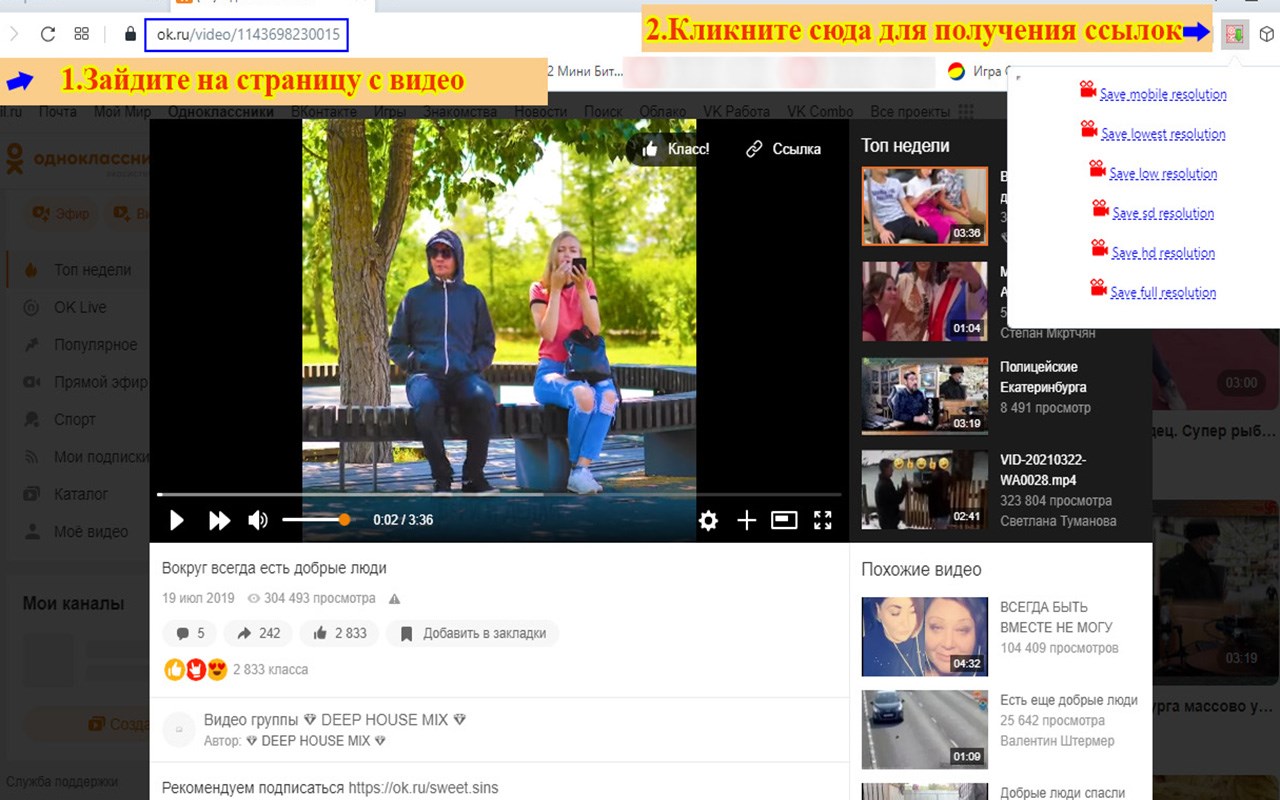Toggle mini player mode
The width and height of the screenshot is (1280, 800).
[784, 520]
